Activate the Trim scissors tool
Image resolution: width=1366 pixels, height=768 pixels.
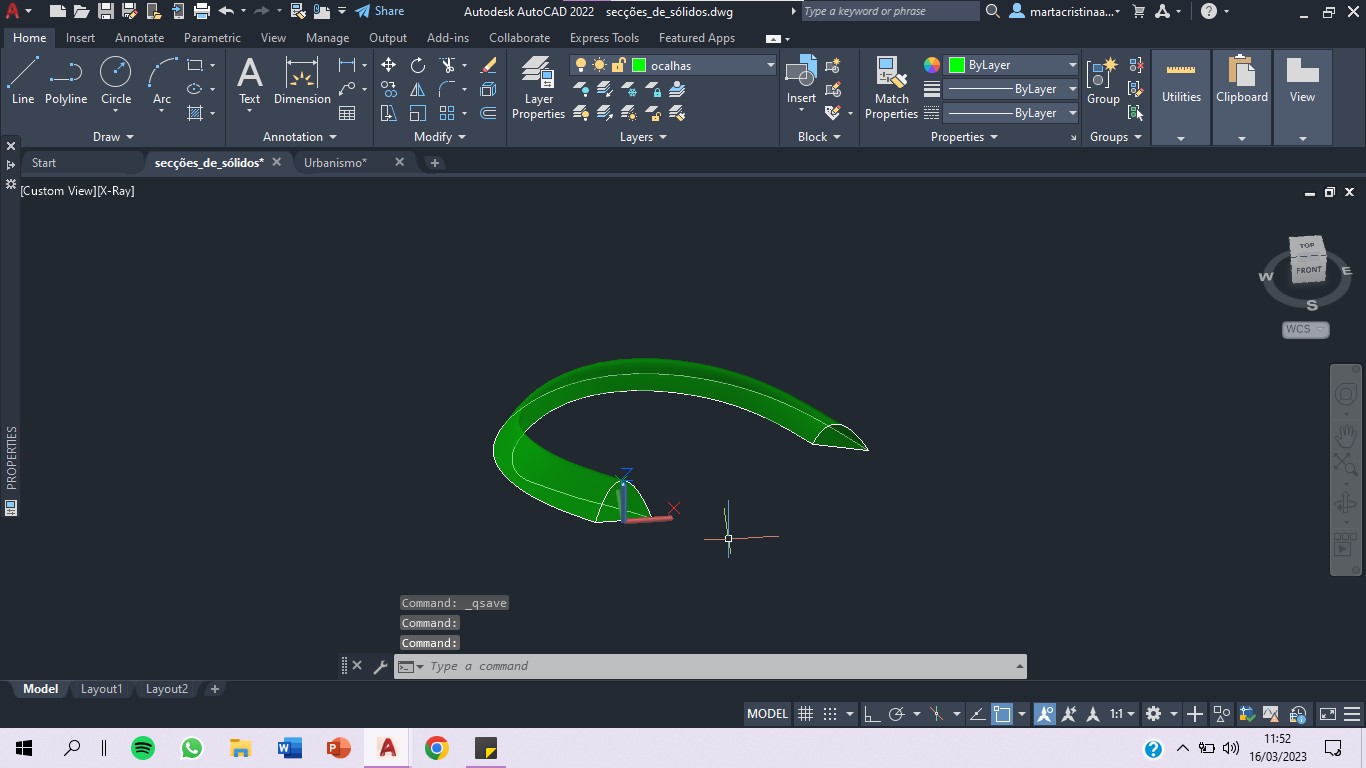click(448, 65)
